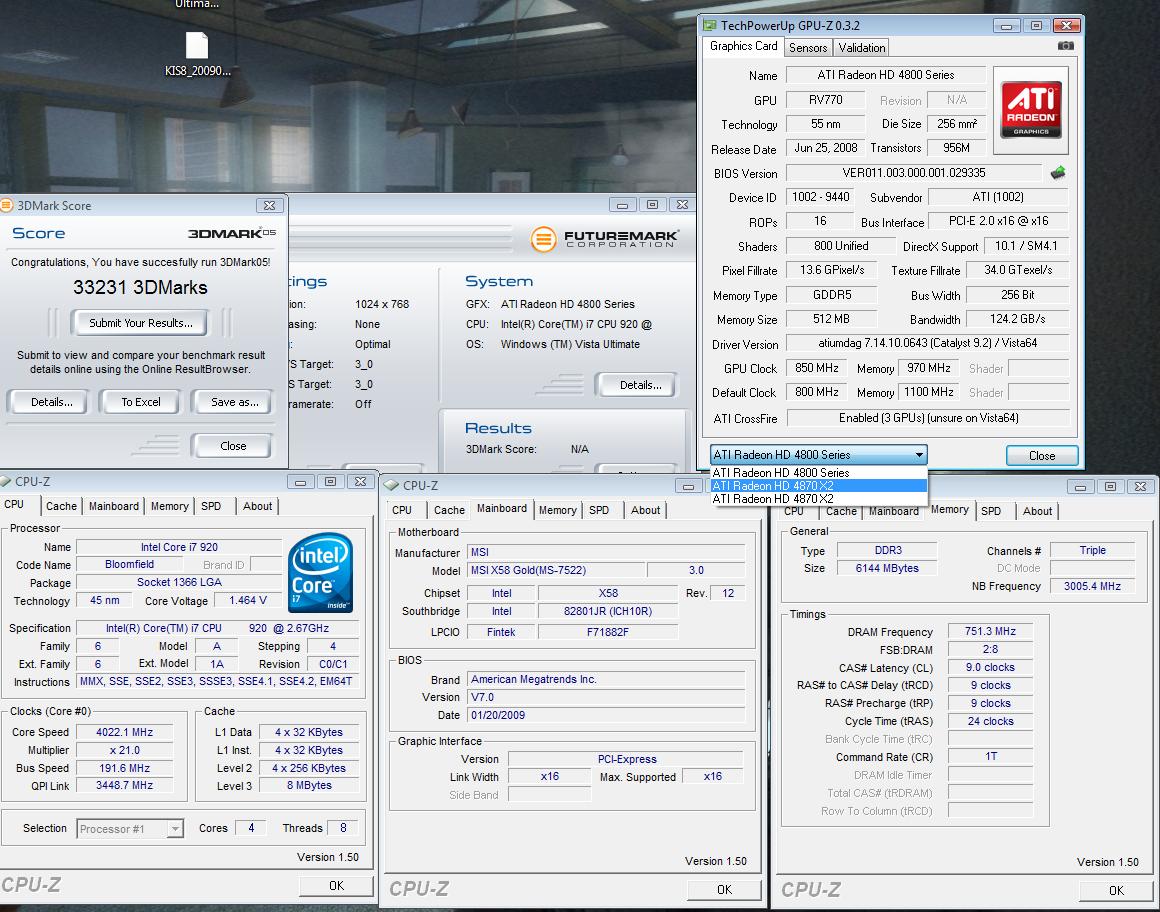Open the Processor #1 selection dropdown
The image size is (1160, 912).
[130, 828]
